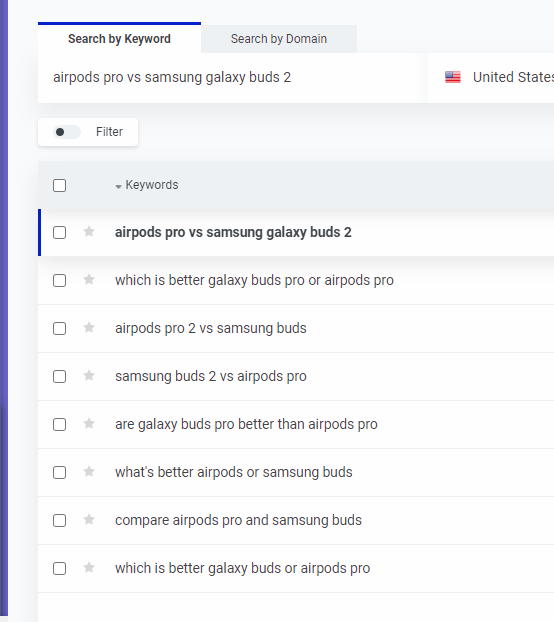Open 'what's better airpods or samsung buds' keyword

coord(234,472)
